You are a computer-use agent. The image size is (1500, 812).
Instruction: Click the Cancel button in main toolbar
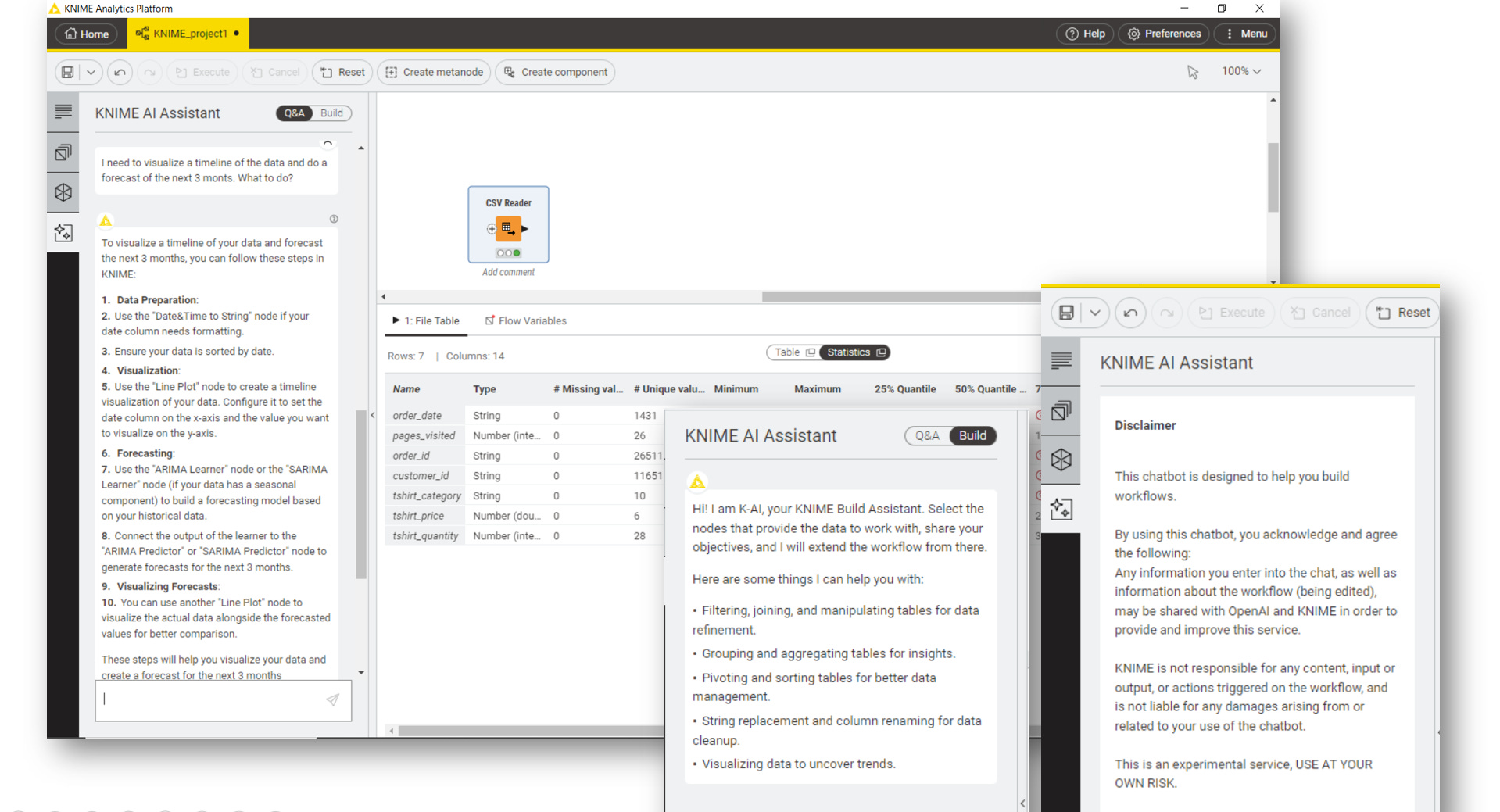pos(276,72)
